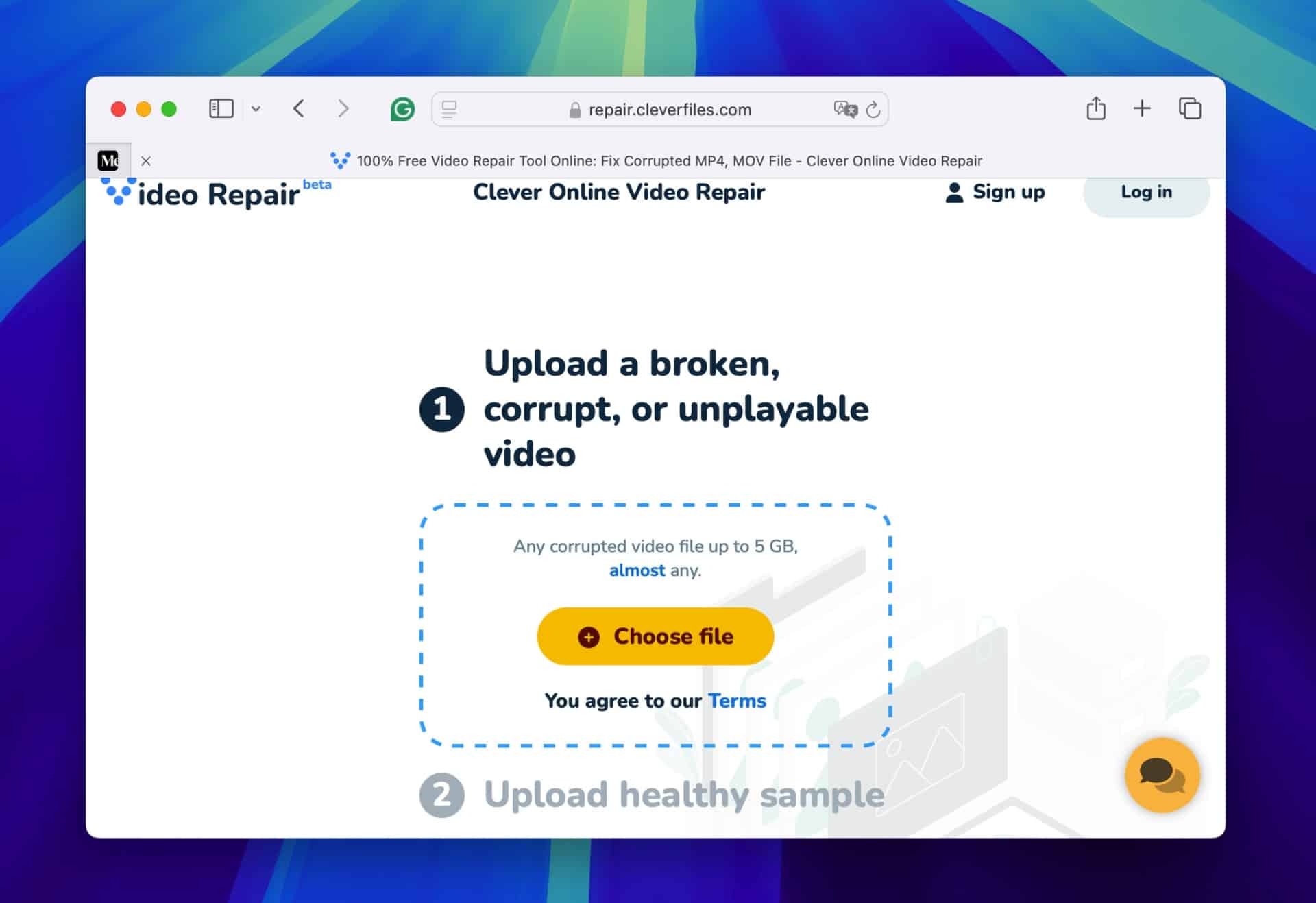Click the chat support bubble icon
This screenshot has height=903, width=1316.
pyautogui.click(x=1163, y=774)
